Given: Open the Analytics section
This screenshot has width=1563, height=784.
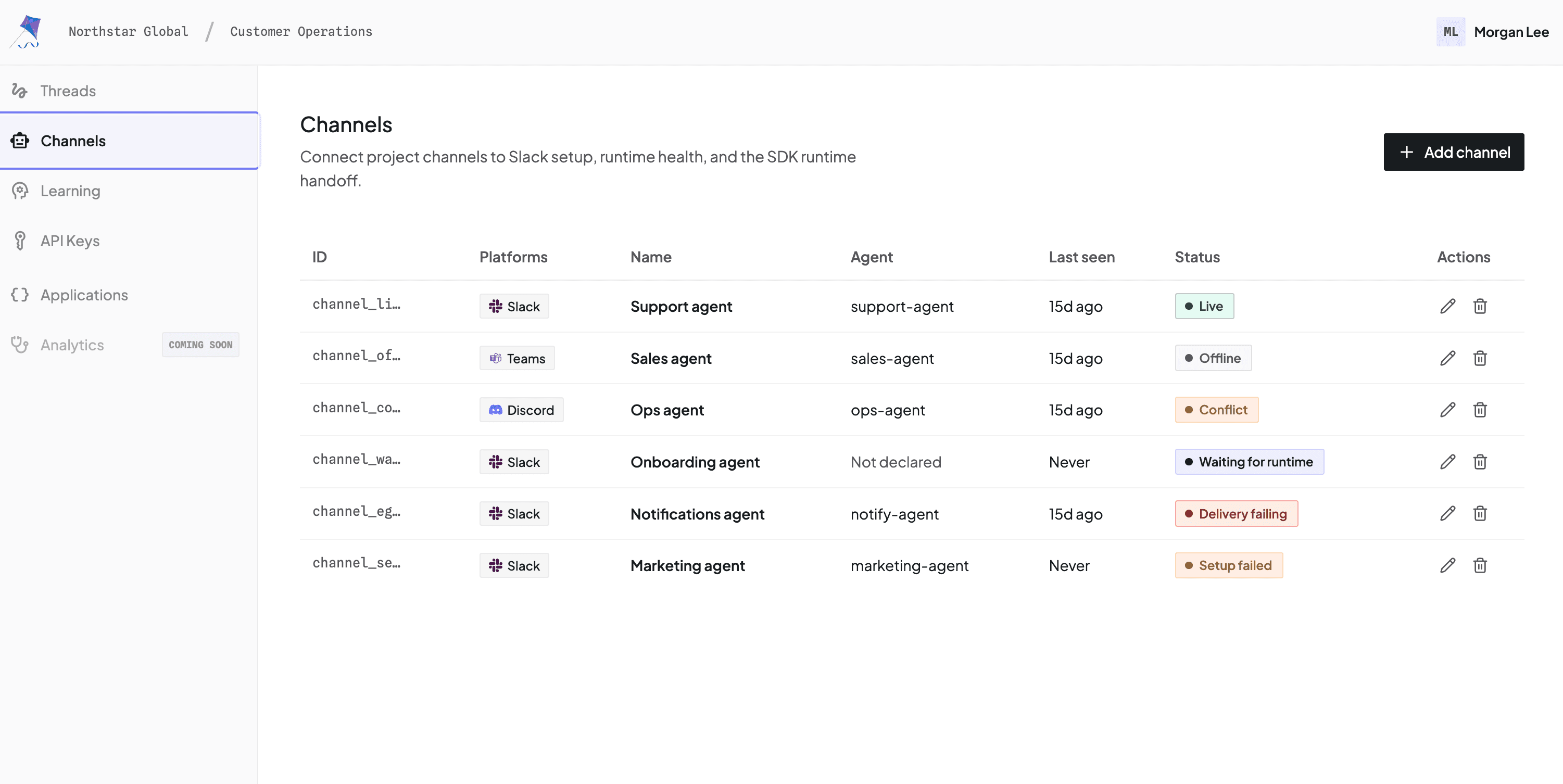Looking at the screenshot, I should click(129, 345).
